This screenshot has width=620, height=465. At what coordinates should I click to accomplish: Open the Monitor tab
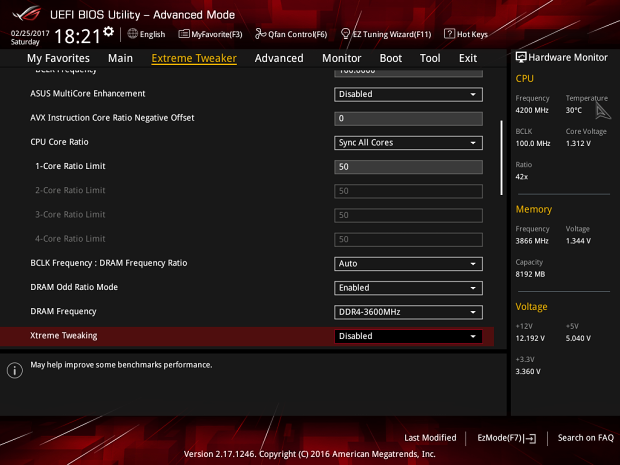tap(342, 58)
